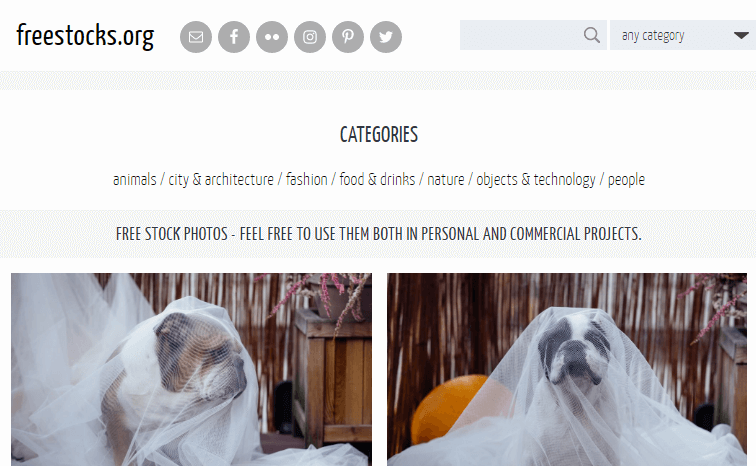Open the black-and-white bulldog veil photo
This screenshot has width=756, height=466.
pyautogui.click(x=567, y=370)
